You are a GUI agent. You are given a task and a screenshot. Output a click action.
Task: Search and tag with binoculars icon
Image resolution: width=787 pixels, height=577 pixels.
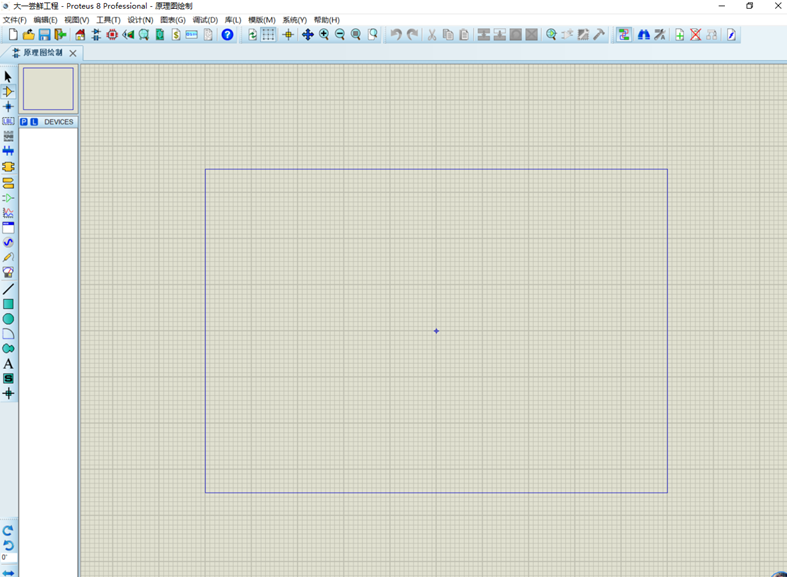click(644, 35)
